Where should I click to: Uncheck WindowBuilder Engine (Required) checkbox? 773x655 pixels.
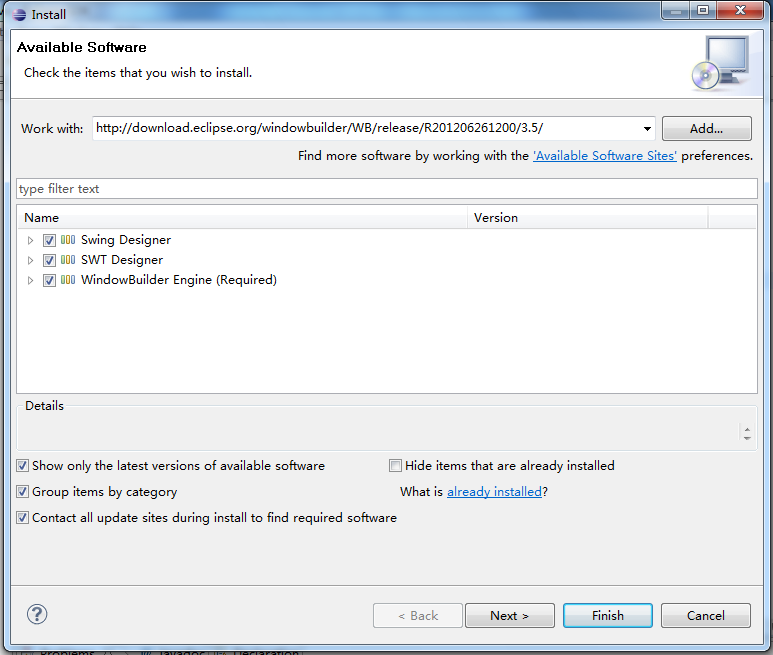click(x=49, y=280)
